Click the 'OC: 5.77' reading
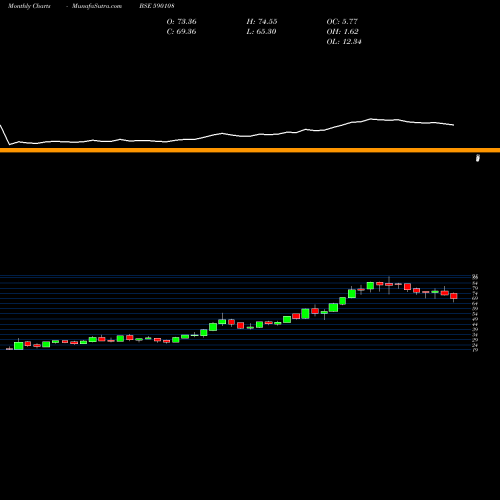The height and width of the screenshot is (500, 500). [x=342, y=22]
